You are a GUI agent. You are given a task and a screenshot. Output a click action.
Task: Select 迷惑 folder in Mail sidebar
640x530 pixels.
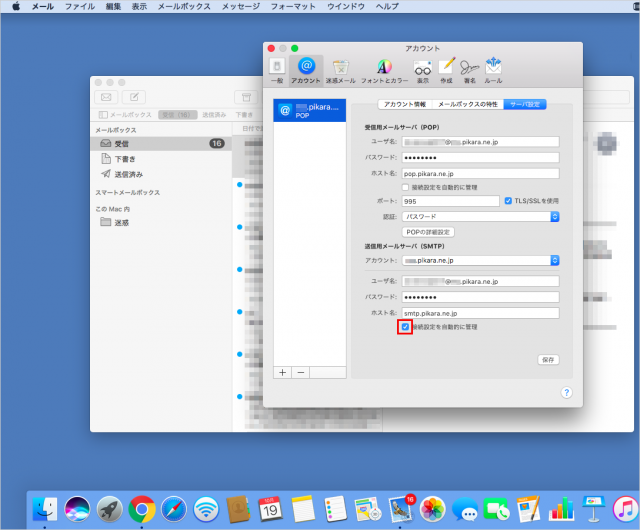pyautogui.click(x=161, y=223)
